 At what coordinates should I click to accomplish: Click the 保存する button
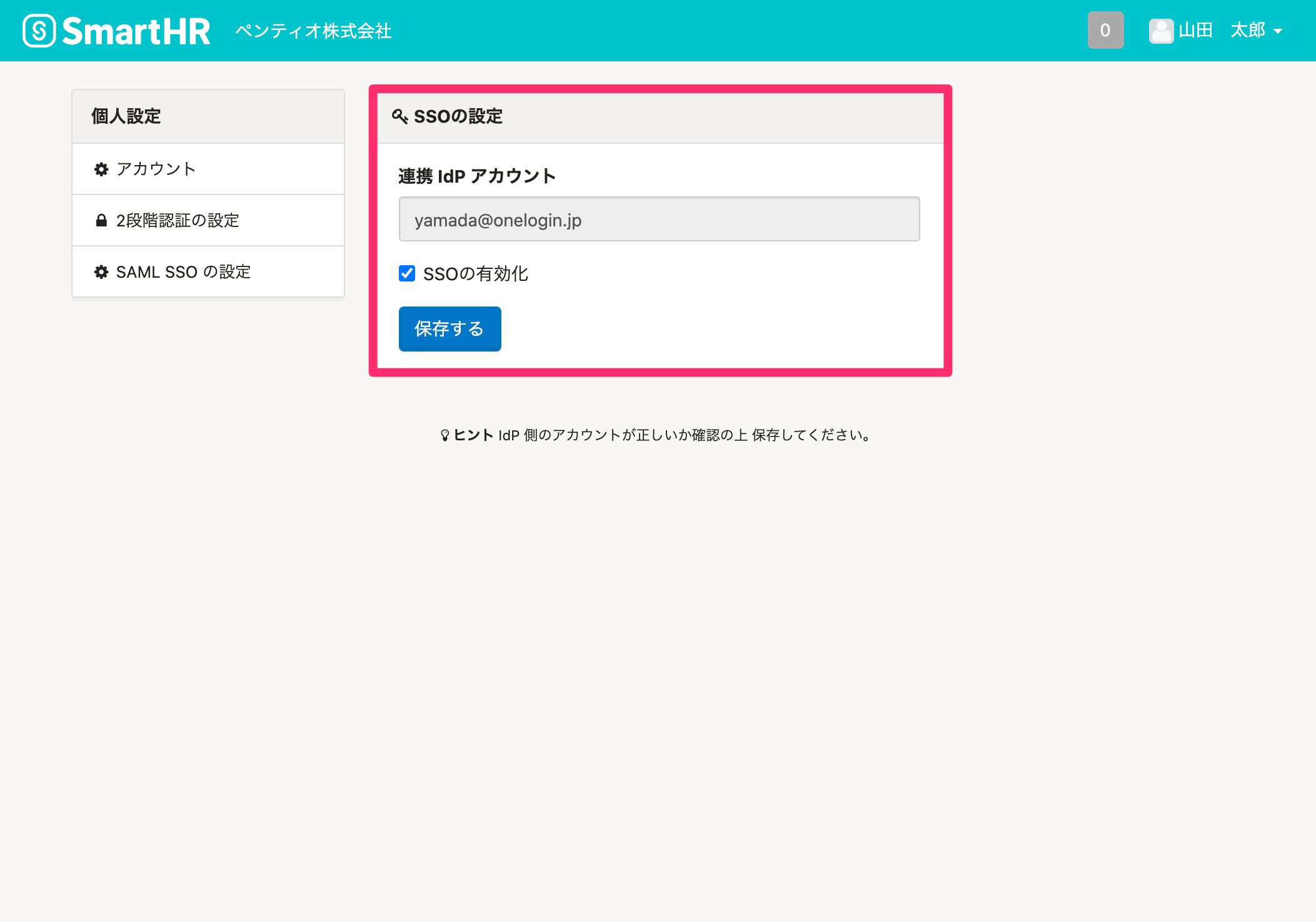[450, 328]
